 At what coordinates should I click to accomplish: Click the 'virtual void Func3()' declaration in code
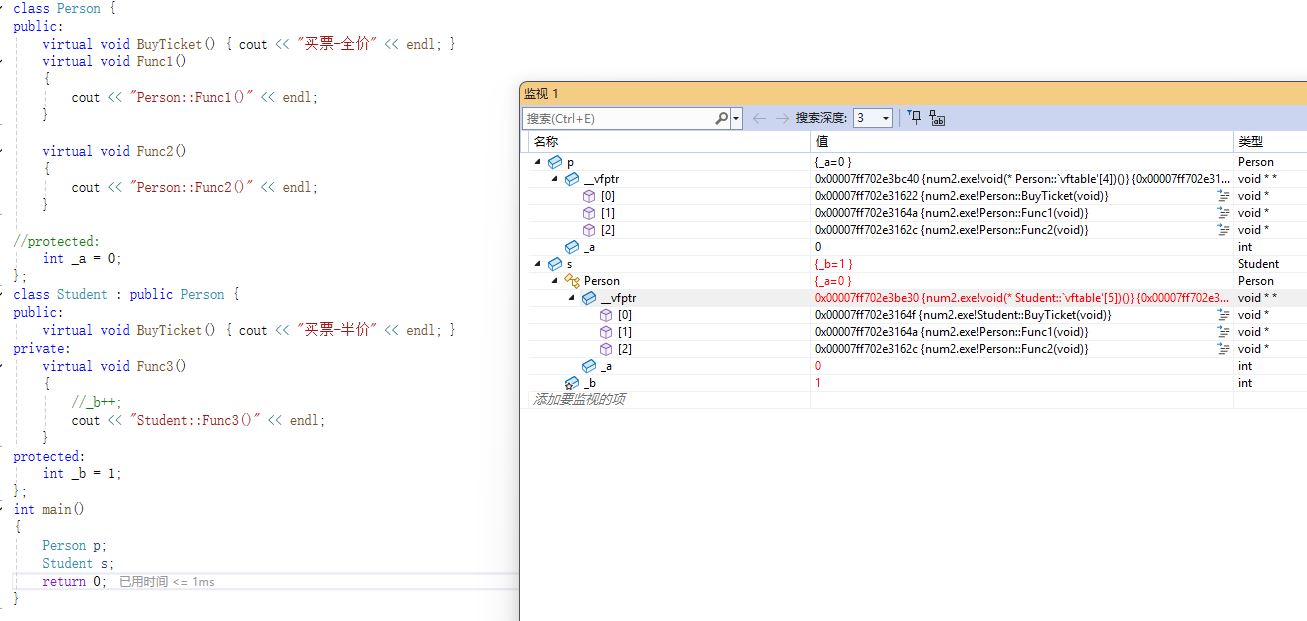[x=115, y=366]
